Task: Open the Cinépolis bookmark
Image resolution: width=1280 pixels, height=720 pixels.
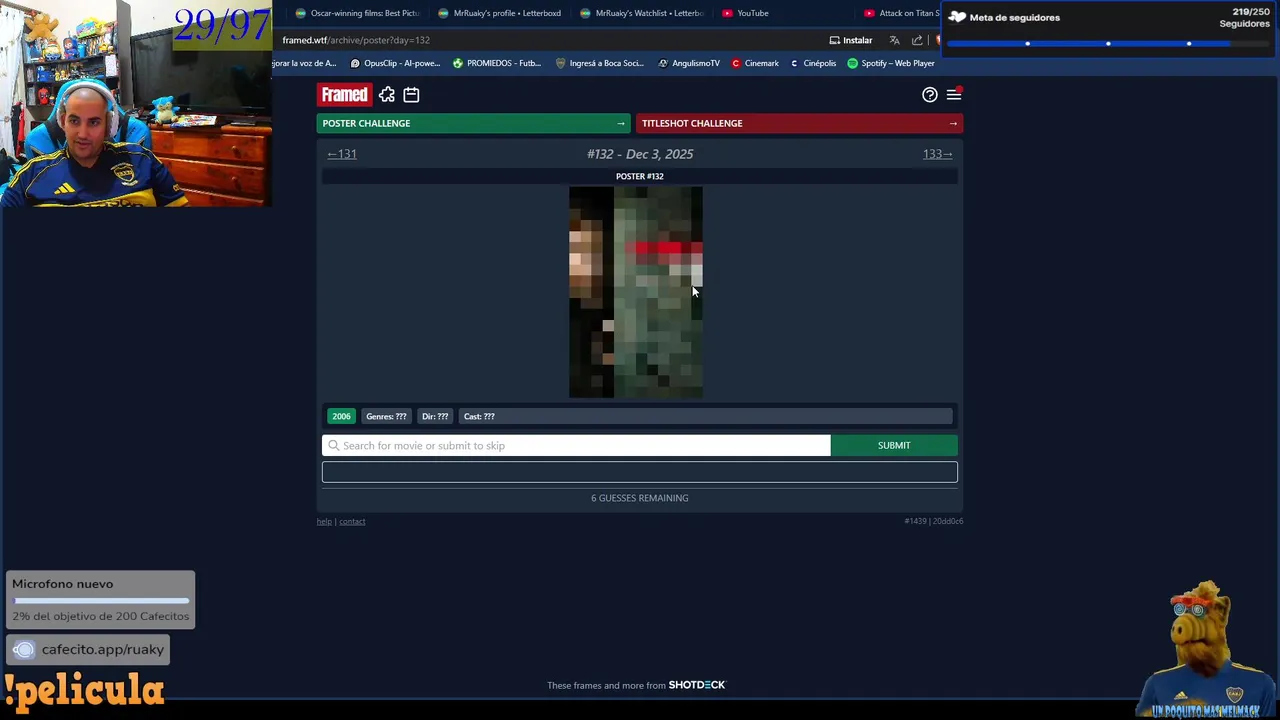Action: pyautogui.click(x=813, y=63)
